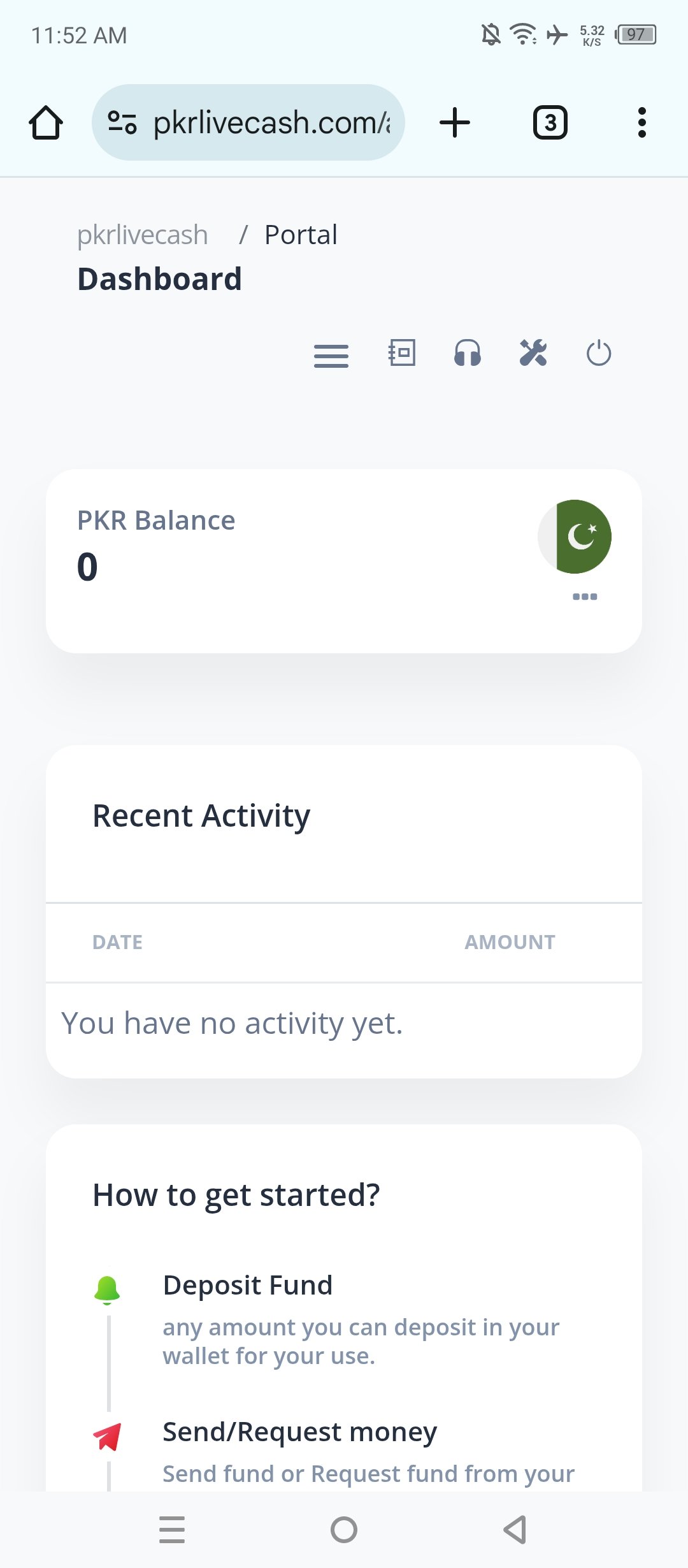Tap the Pakistan flag avatar

coord(575,537)
